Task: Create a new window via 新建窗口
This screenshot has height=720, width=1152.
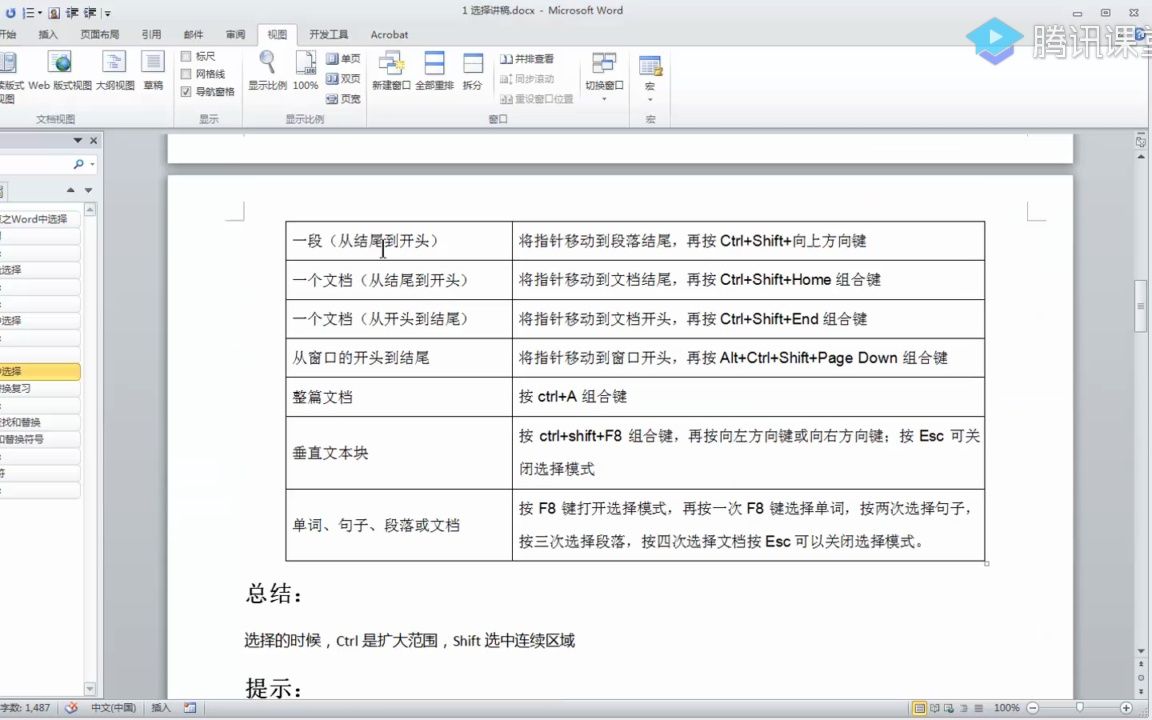Action: (x=392, y=70)
